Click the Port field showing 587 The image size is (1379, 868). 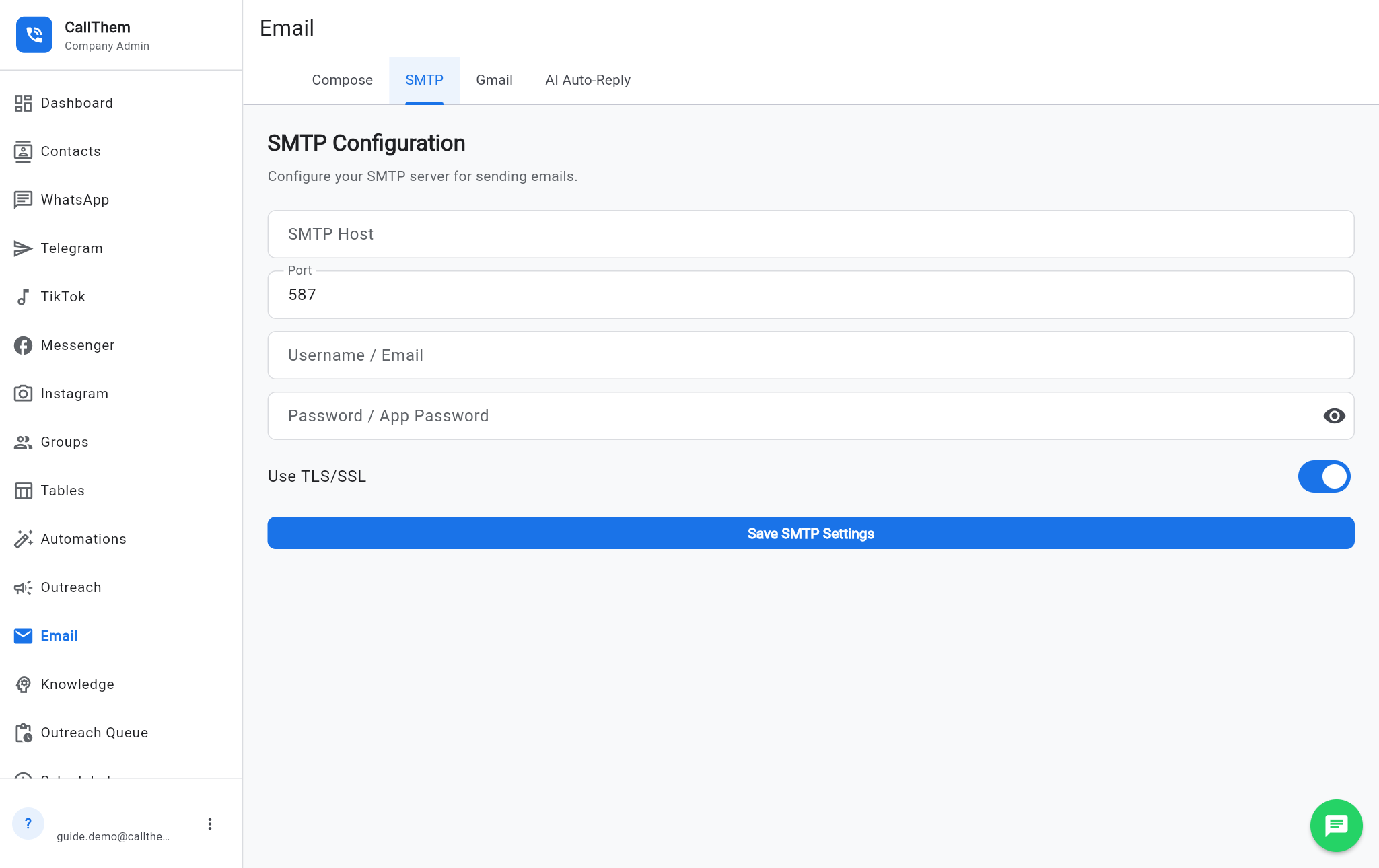(x=810, y=295)
